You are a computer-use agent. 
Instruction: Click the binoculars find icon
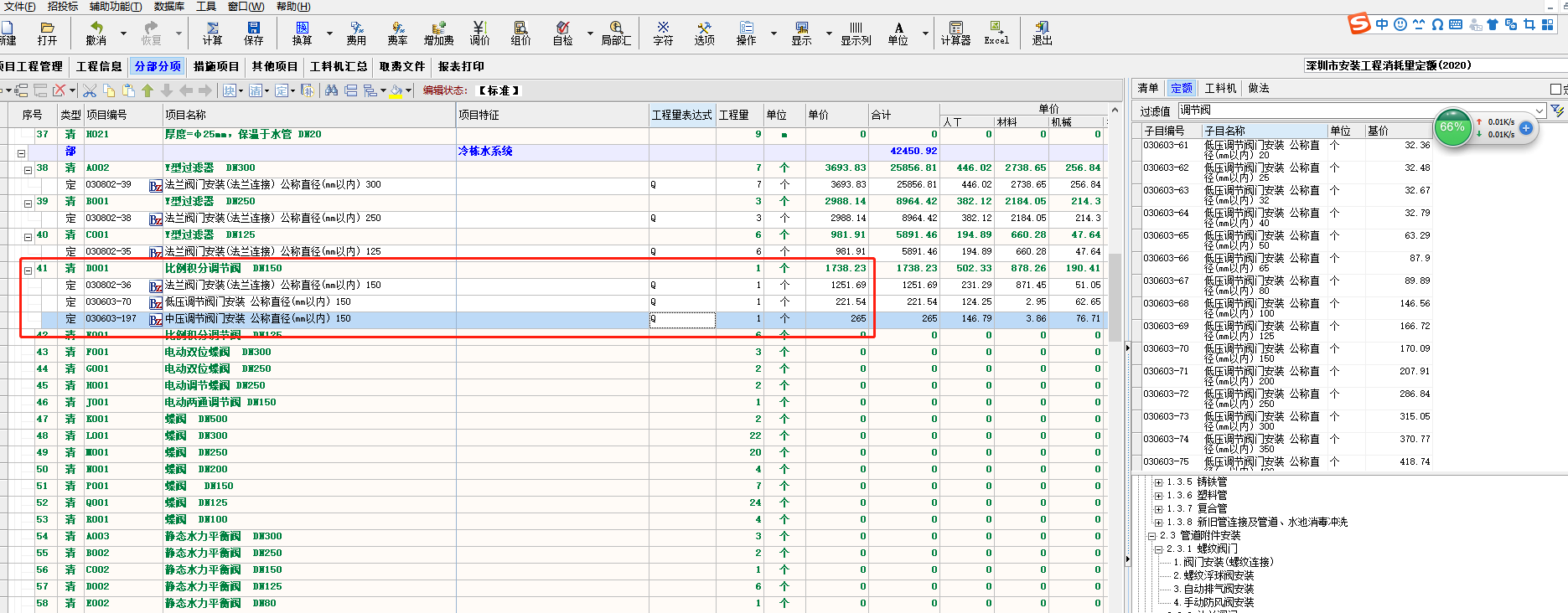click(x=332, y=90)
